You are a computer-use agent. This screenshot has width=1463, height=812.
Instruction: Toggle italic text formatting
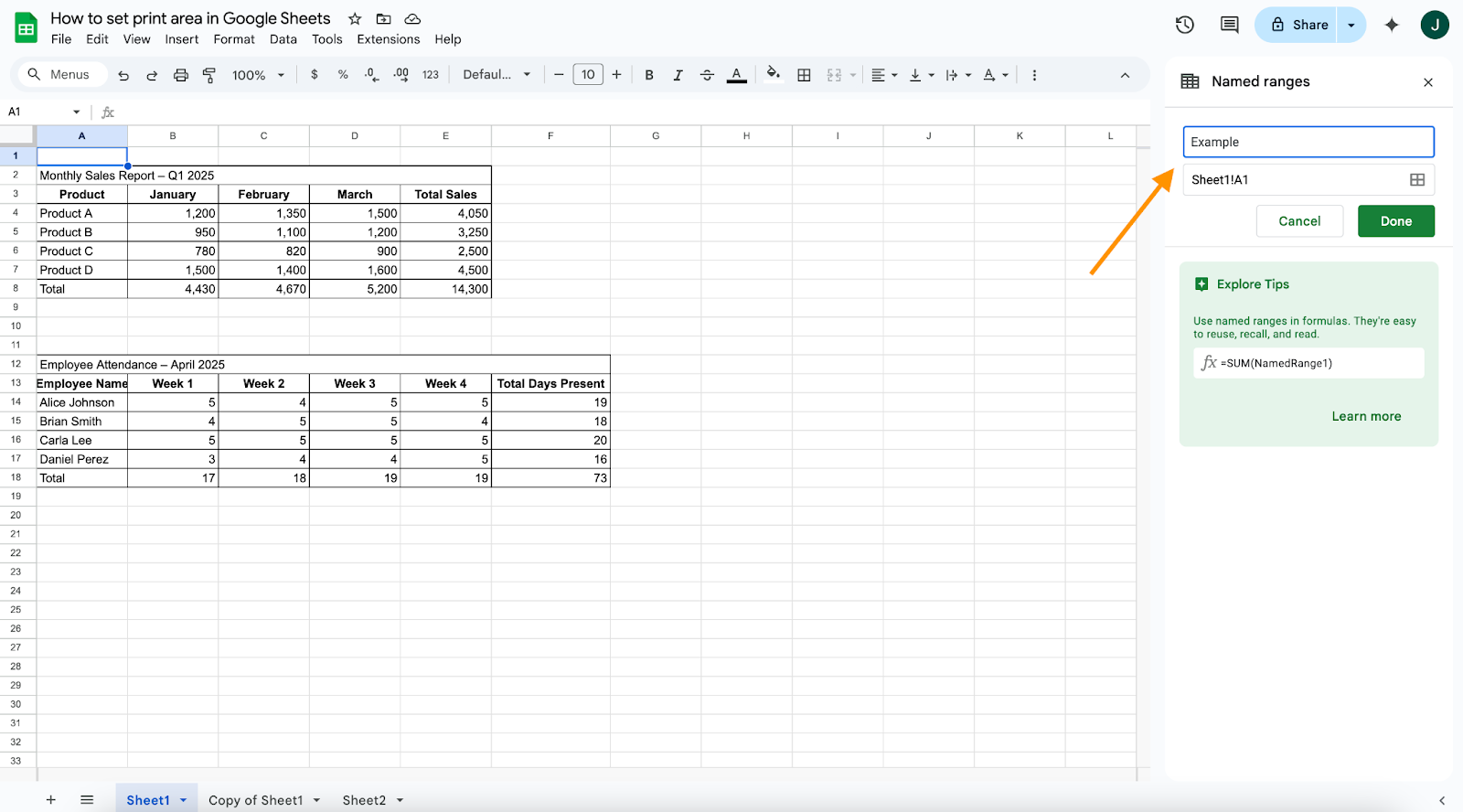click(678, 75)
